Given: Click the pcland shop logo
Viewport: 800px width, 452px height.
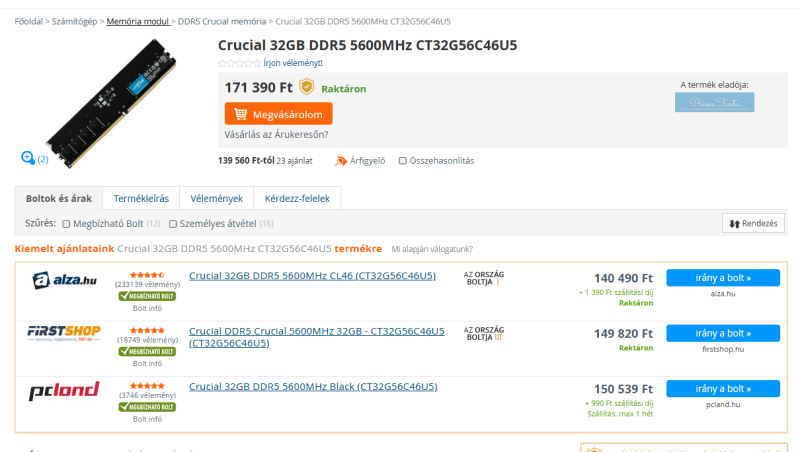Looking at the screenshot, I should [x=64, y=391].
